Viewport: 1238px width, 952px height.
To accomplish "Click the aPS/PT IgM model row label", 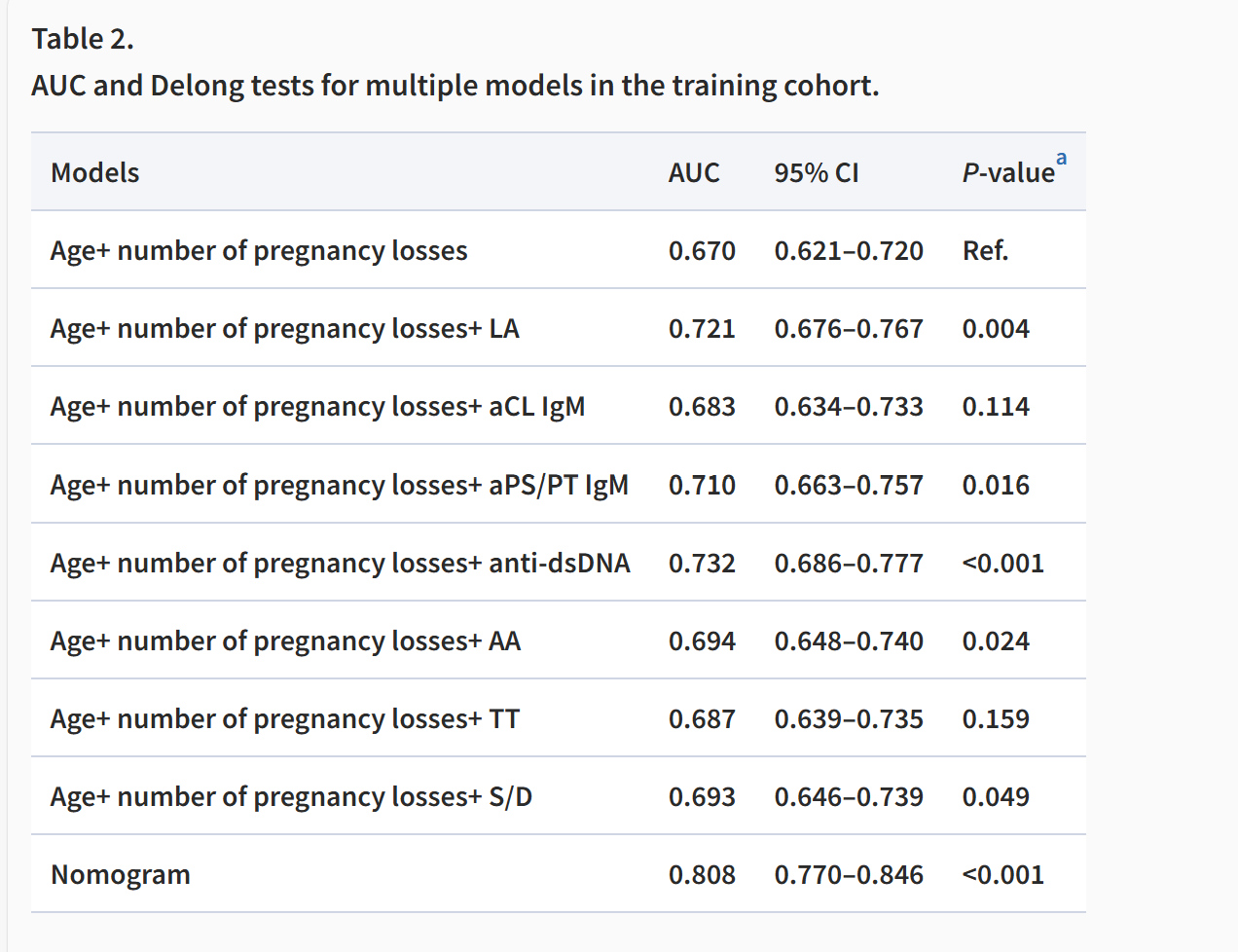I will click(339, 485).
